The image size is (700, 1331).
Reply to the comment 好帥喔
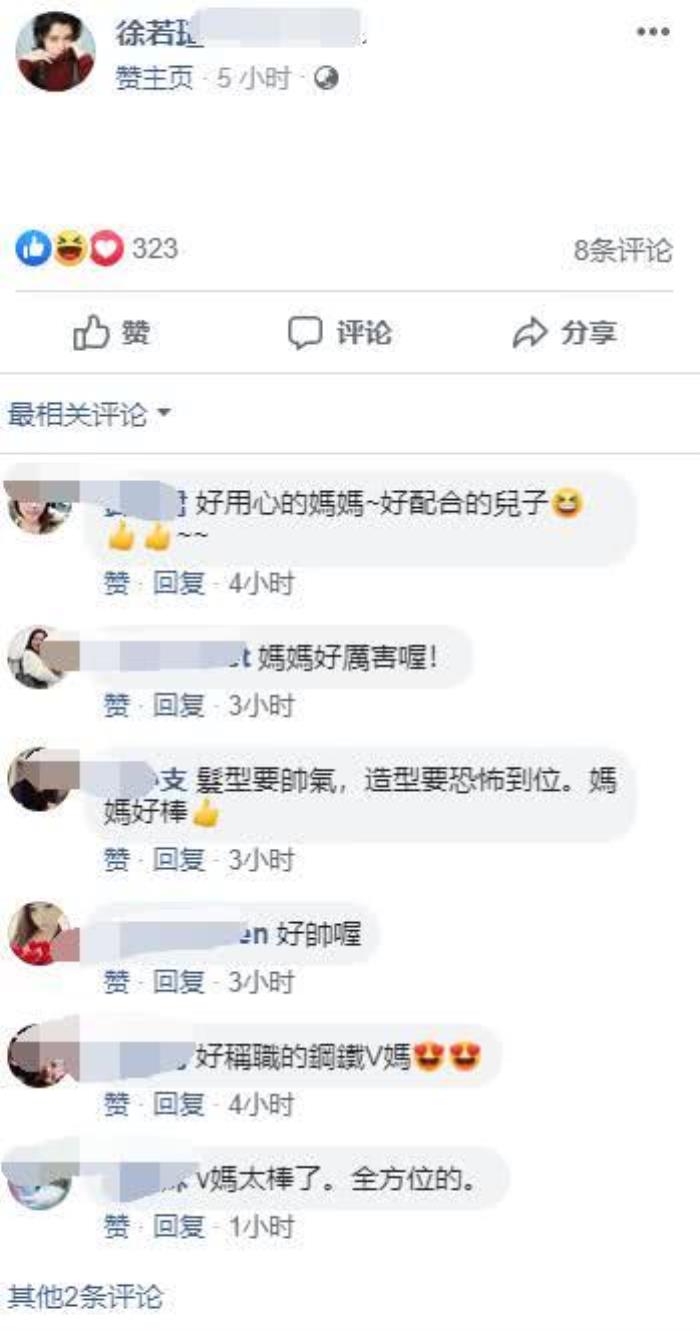tap(178, 982)
